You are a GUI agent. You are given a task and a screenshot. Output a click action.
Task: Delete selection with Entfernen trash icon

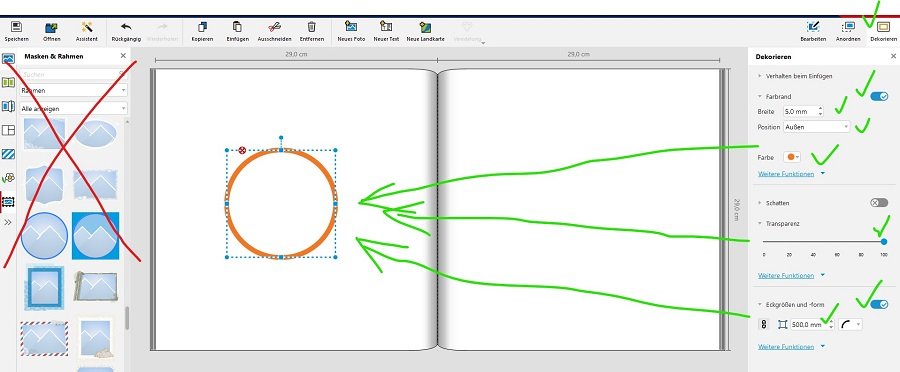[312, 27]
